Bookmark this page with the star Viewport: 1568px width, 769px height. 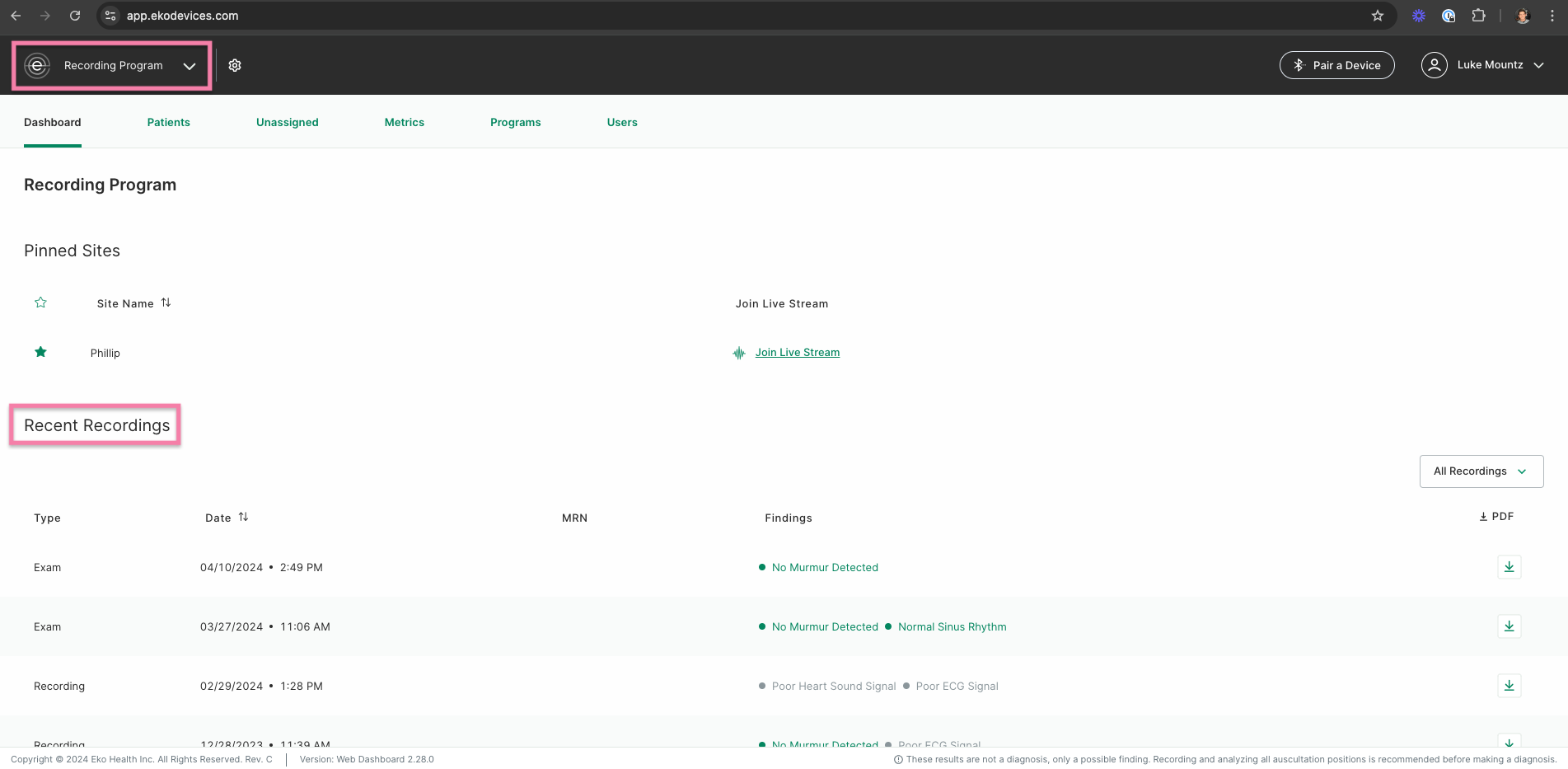point(1378,16)
